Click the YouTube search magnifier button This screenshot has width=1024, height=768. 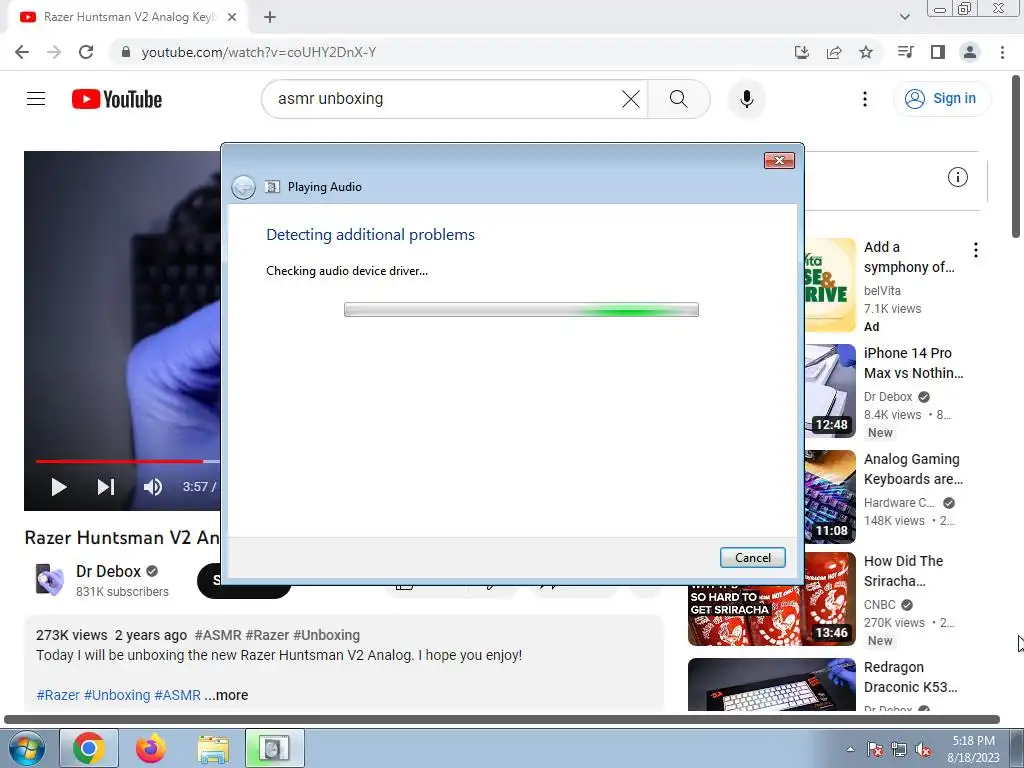click(x=679, y=99)
